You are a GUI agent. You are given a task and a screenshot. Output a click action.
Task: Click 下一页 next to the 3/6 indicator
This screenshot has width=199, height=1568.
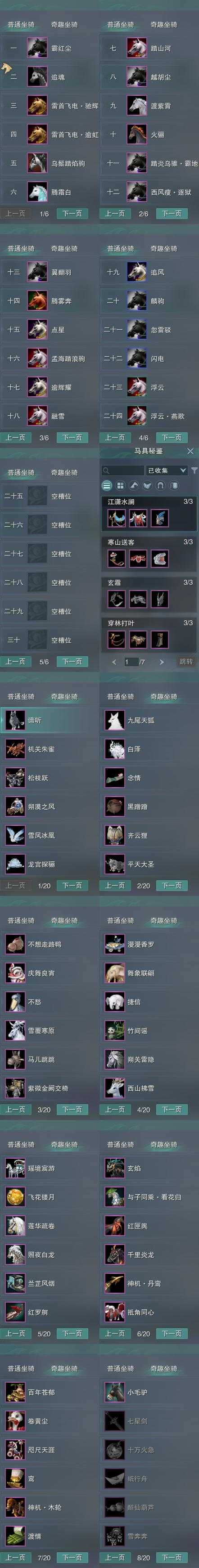tap(72, 438)
